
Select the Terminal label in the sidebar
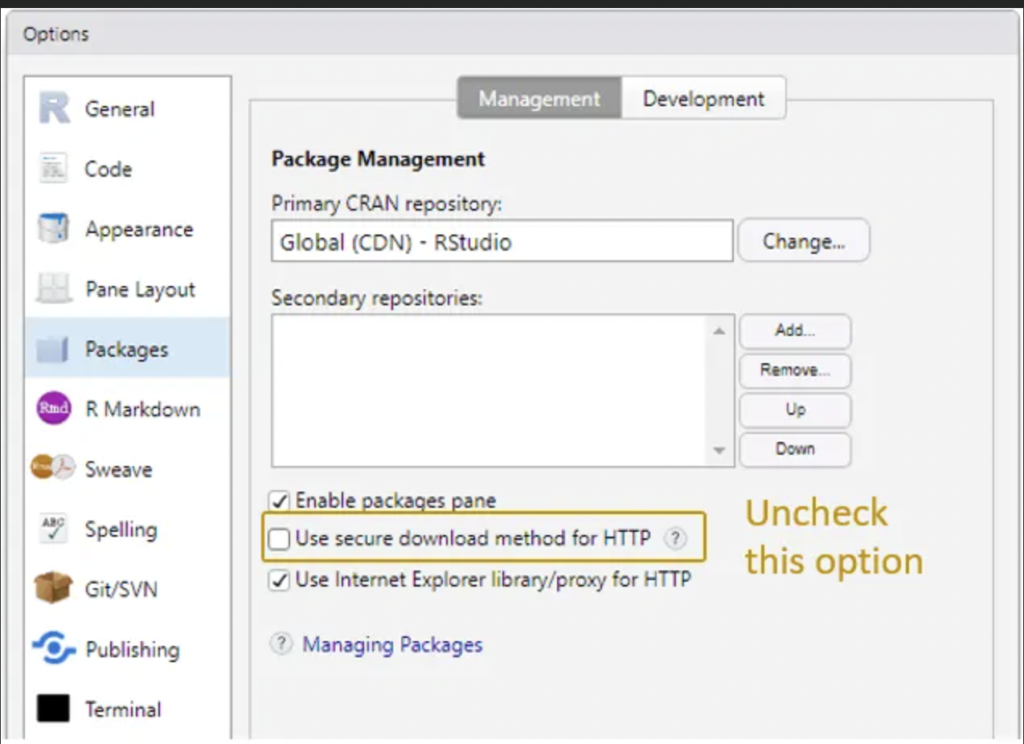click(x=123, y=709)
